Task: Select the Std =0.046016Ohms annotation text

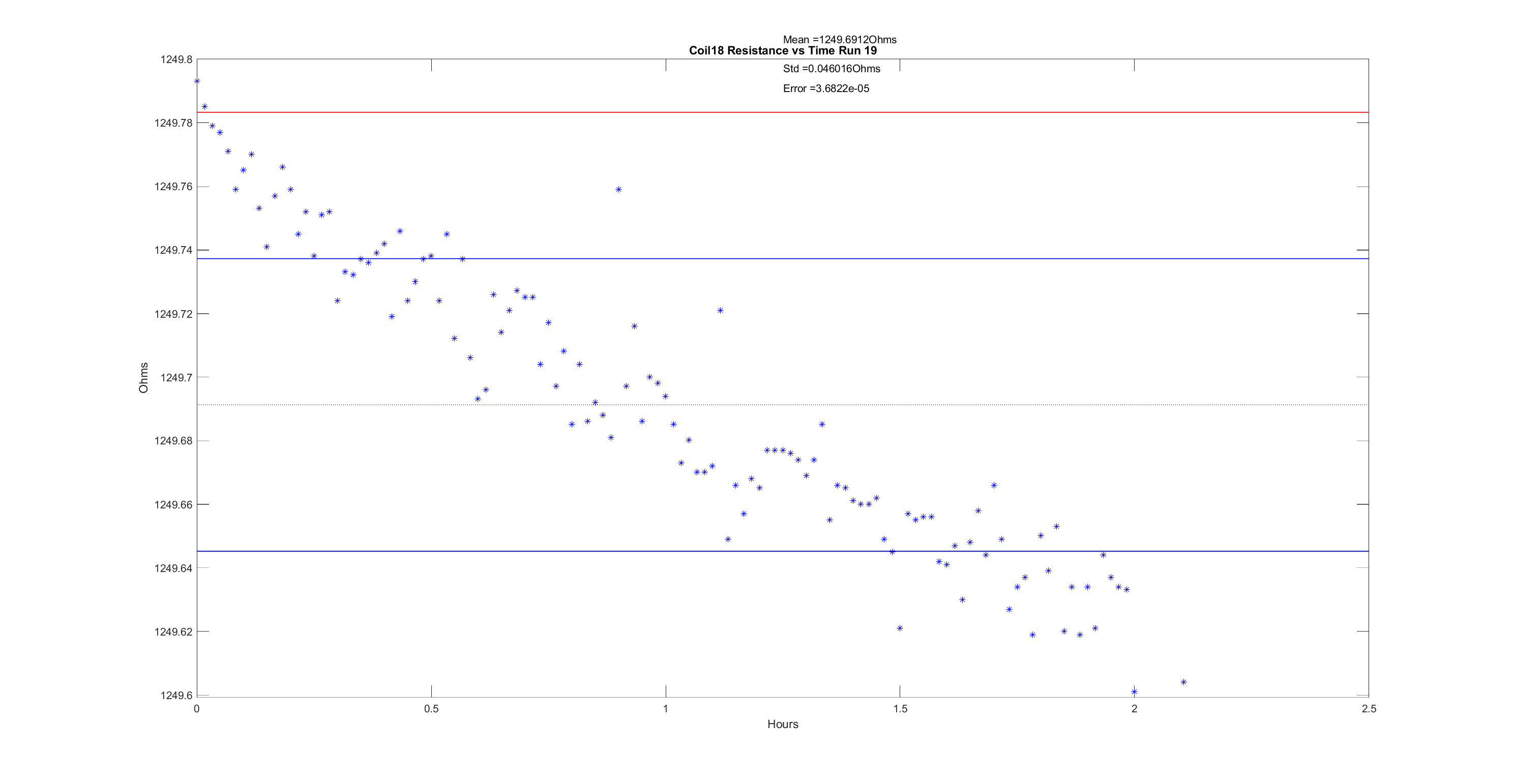Action: (831, 69)
